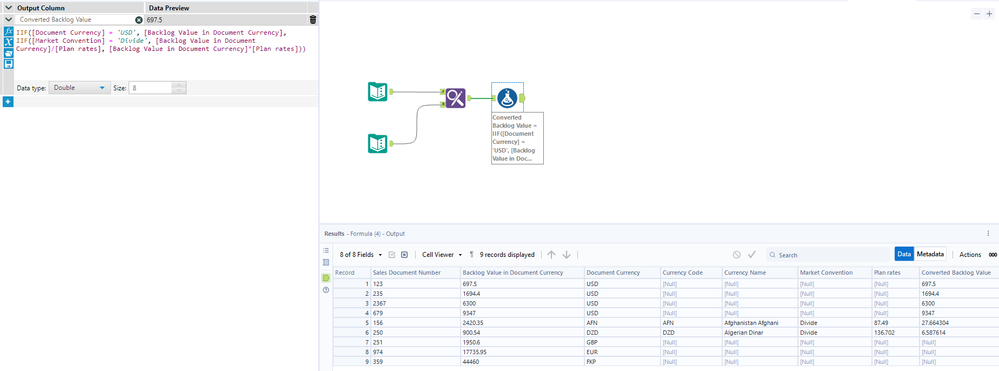Click the Results Search box

point(828,254)
